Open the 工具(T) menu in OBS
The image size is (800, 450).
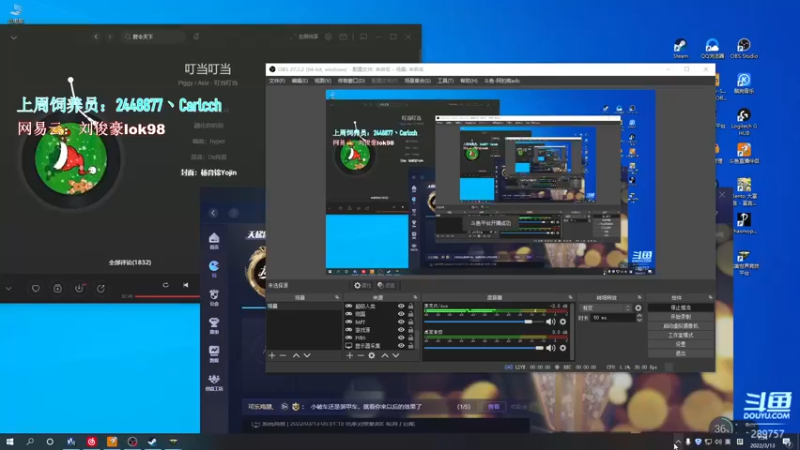pos(445,81)
